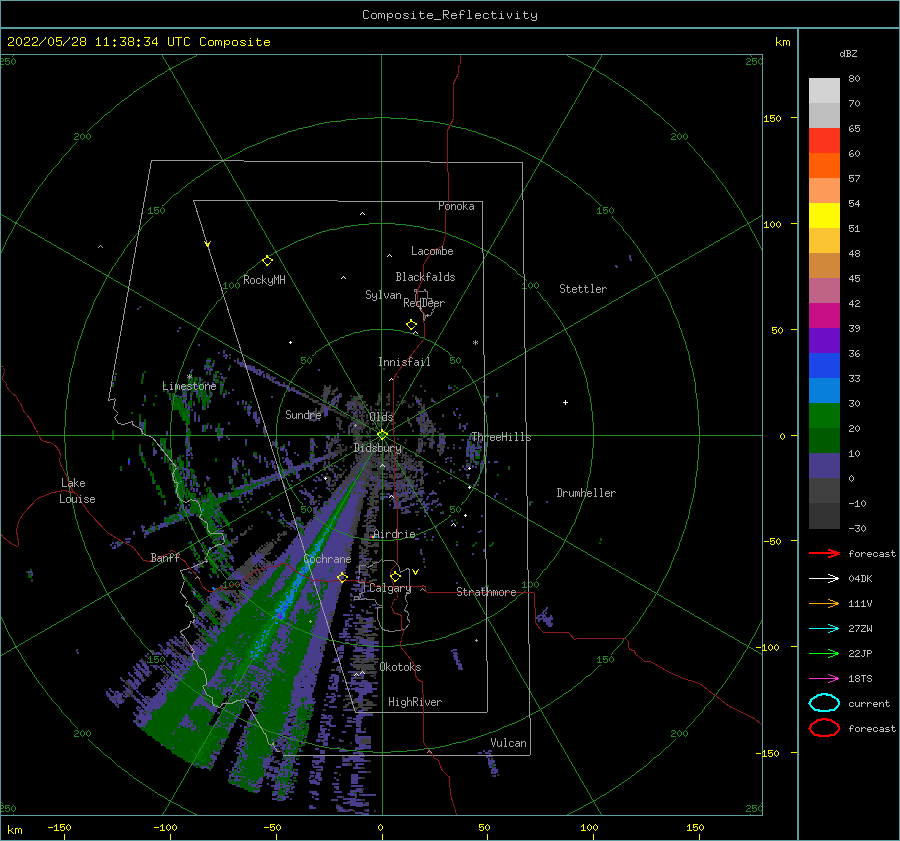Screen dimensions: 900x841
Task: Click the Calgary city label
Action: click(390, 588)
